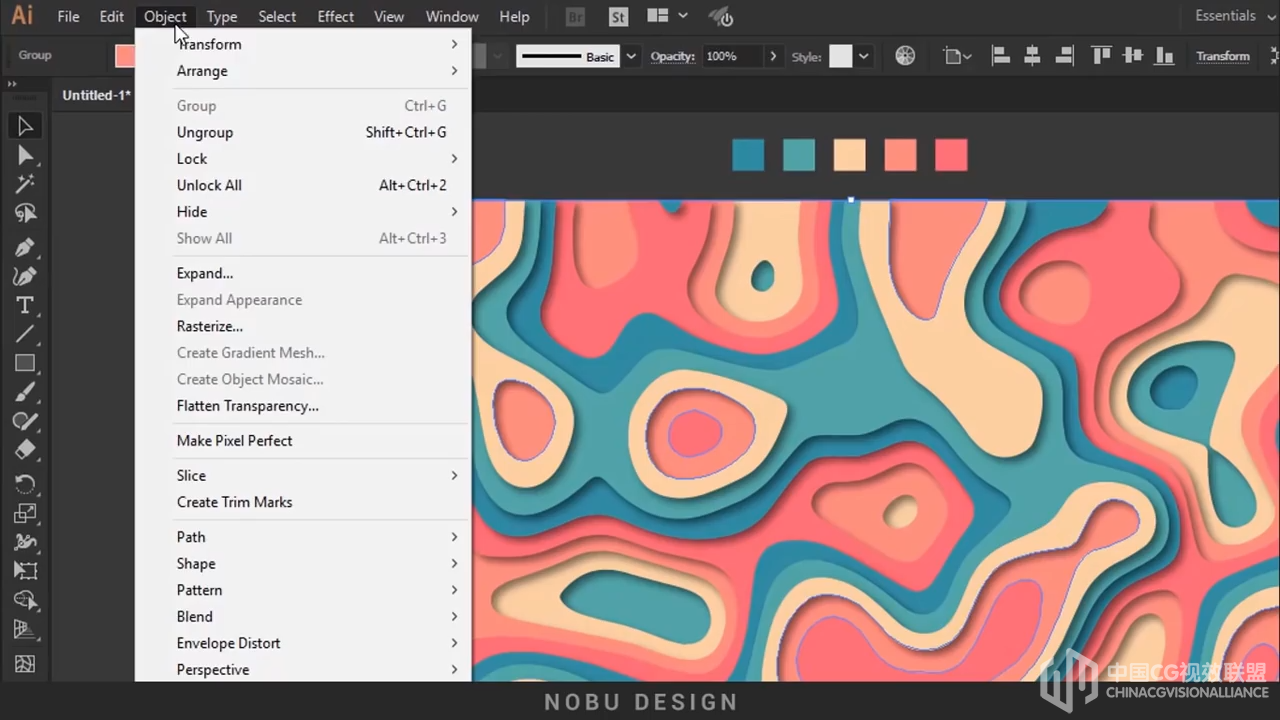The height and width of the screenshot is (720, 1280).
Task: Activate the Free Transform tool
Action: point(25,571)
